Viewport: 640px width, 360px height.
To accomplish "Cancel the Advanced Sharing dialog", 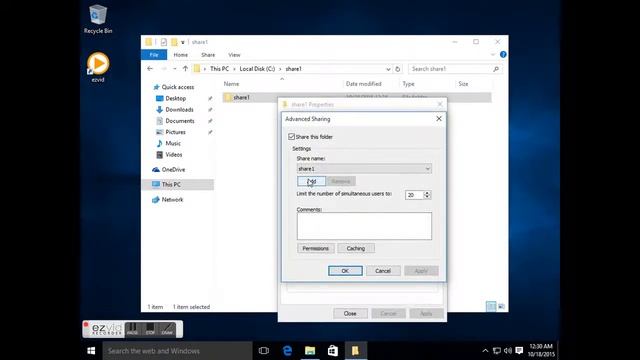I will [x=383, y=271].
